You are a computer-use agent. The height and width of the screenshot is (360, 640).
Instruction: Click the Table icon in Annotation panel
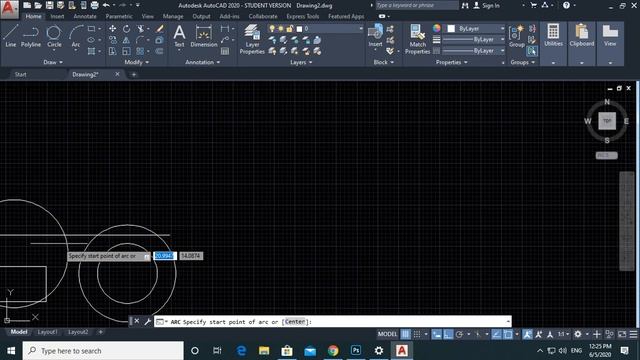pos(225,51)
